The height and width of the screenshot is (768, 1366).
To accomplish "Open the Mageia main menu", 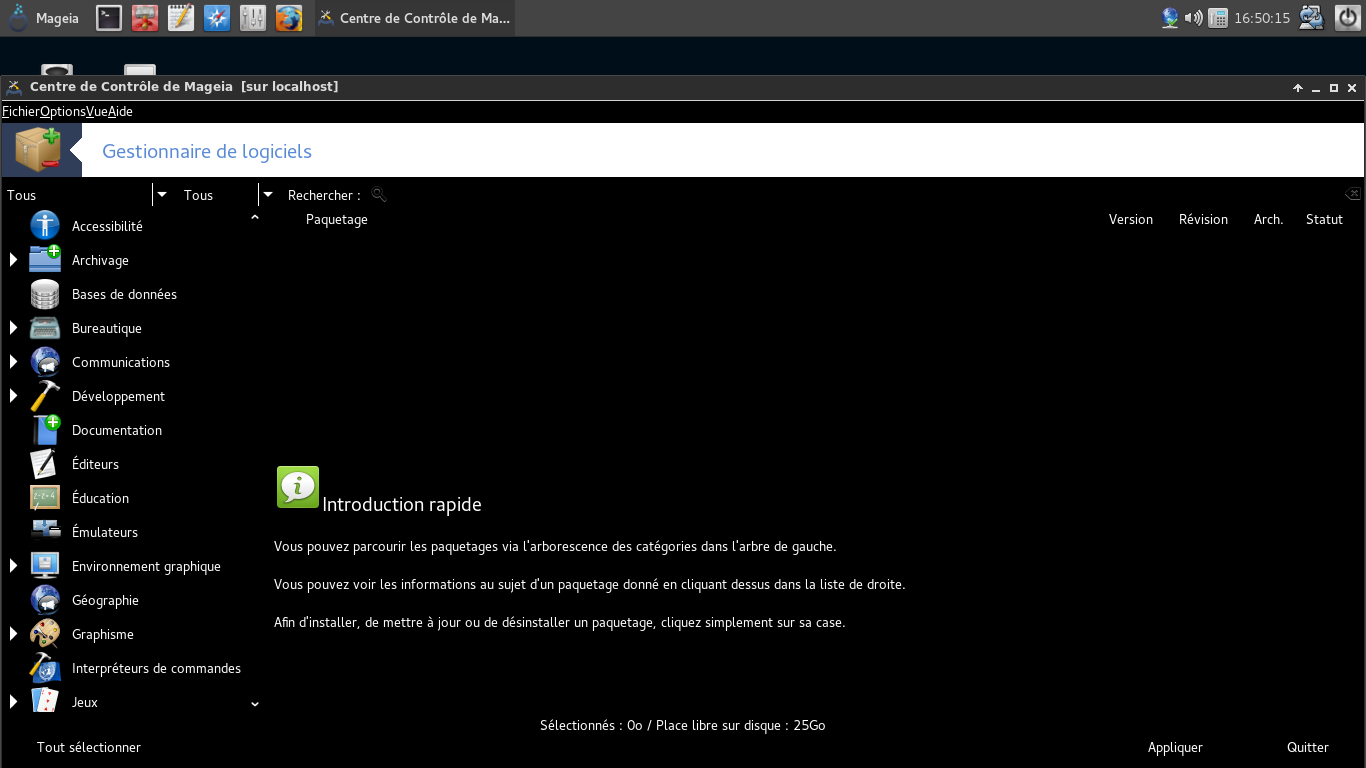I will pos(44,18).
